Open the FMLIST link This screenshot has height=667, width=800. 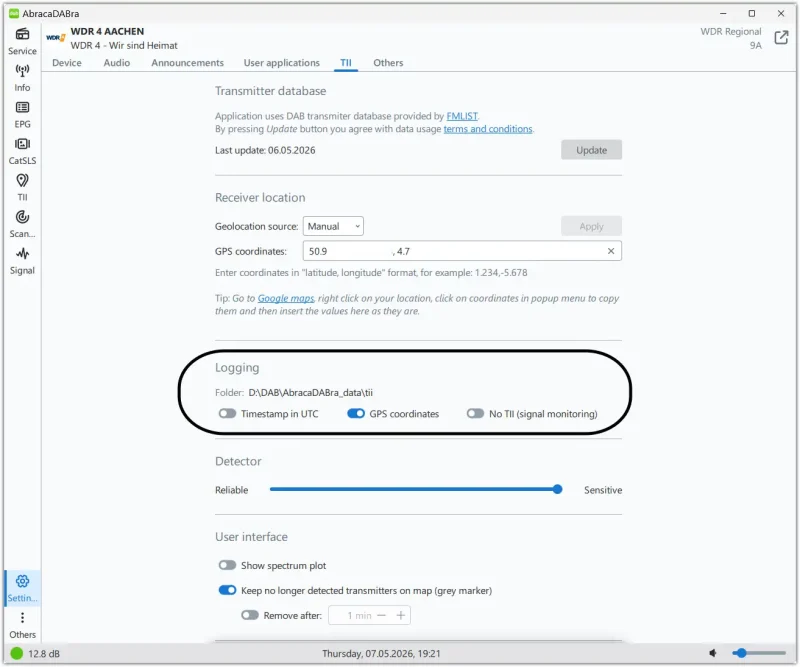(x=462, y=116)
